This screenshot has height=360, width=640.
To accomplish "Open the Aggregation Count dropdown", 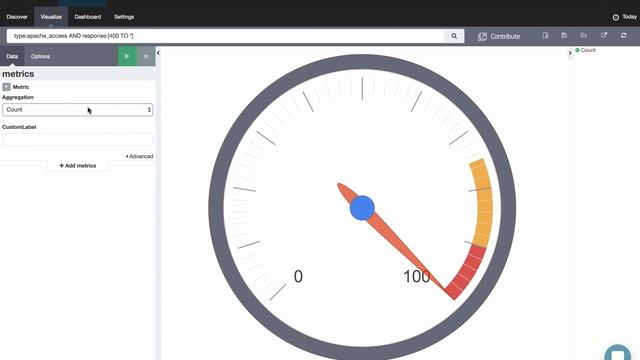I will coord(78,110).
